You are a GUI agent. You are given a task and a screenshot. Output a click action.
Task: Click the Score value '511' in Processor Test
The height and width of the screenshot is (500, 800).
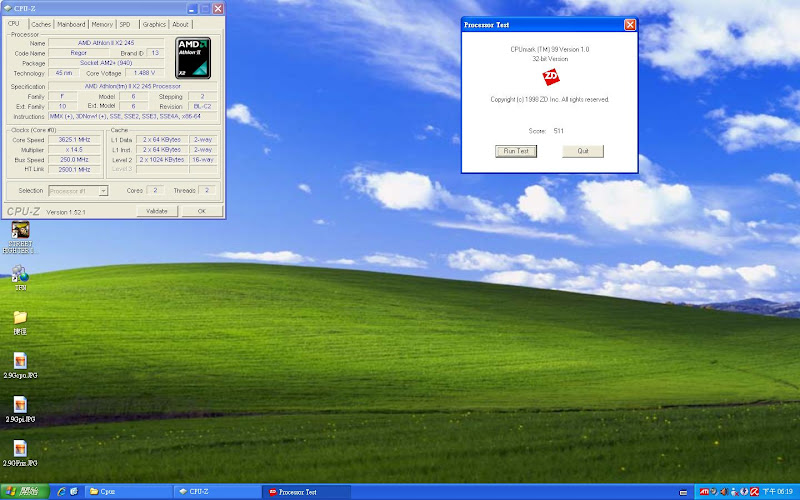[559, 131]
